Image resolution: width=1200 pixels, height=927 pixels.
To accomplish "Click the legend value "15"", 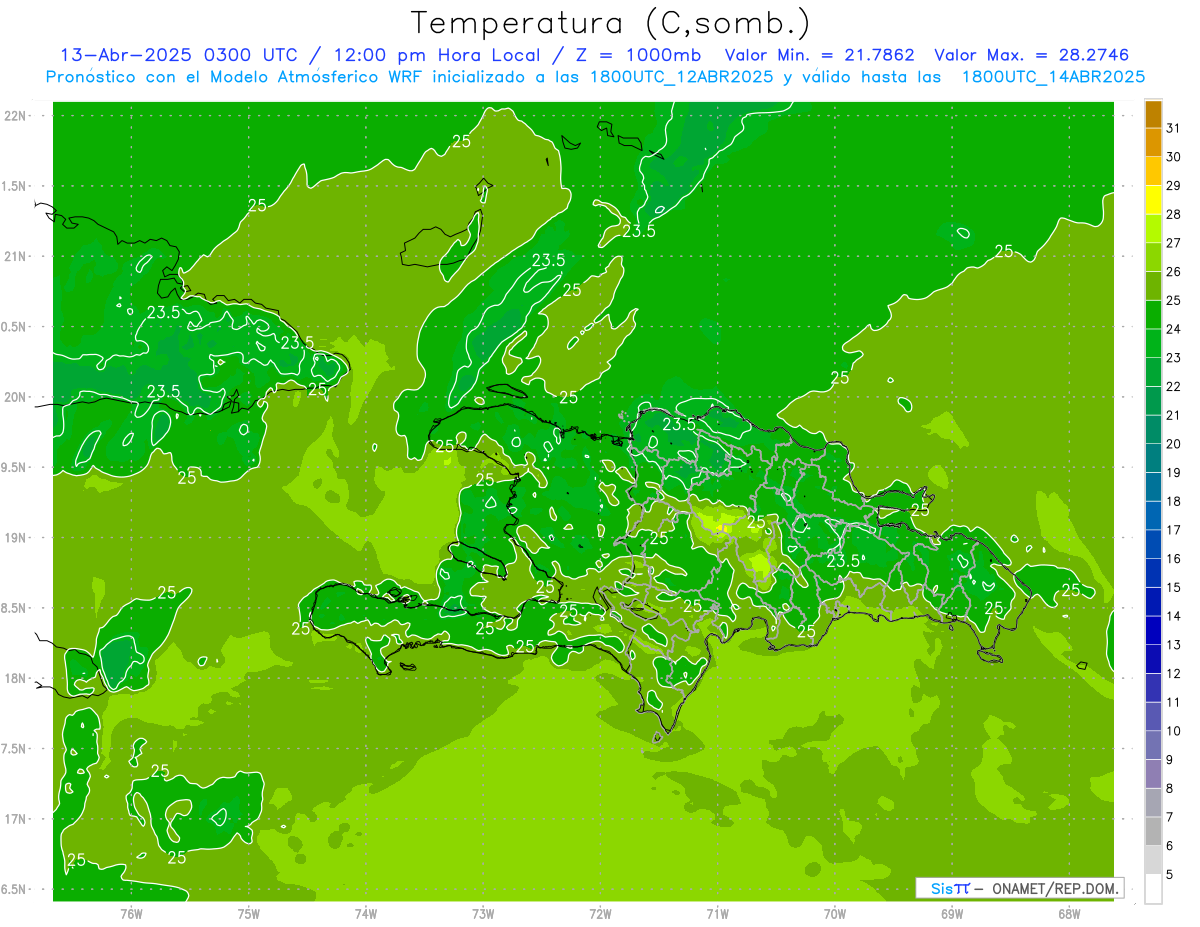I will [1174, 587].
